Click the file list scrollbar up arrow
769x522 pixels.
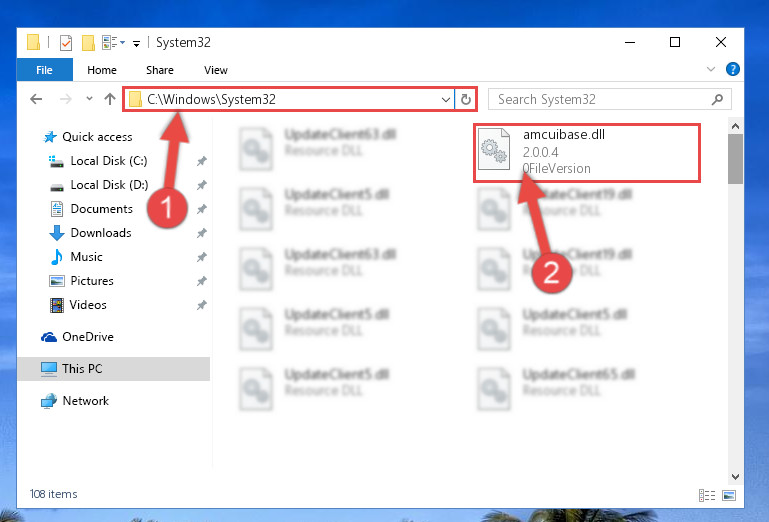pos(735,126)
